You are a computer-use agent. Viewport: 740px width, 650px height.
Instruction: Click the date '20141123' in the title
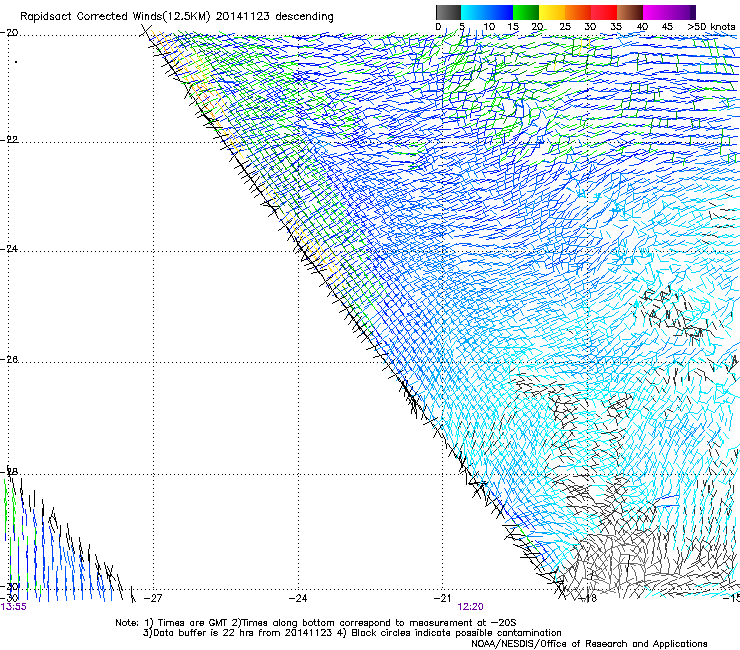[243, 17]
